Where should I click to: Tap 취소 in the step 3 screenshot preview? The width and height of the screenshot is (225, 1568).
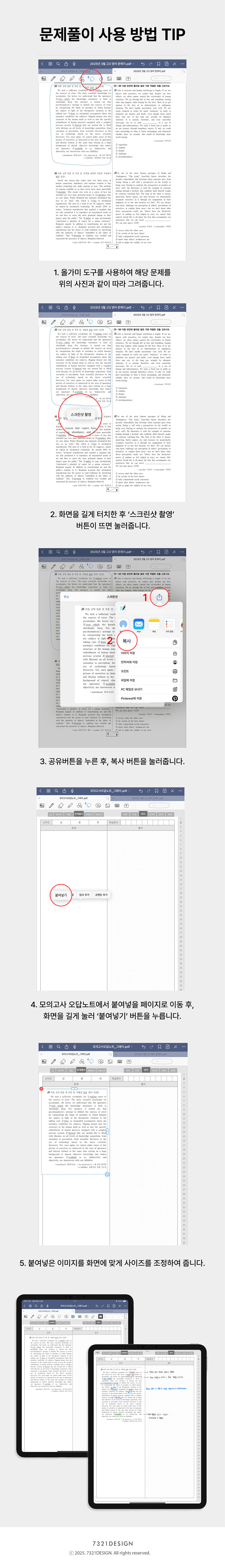[x=66, y=596]
